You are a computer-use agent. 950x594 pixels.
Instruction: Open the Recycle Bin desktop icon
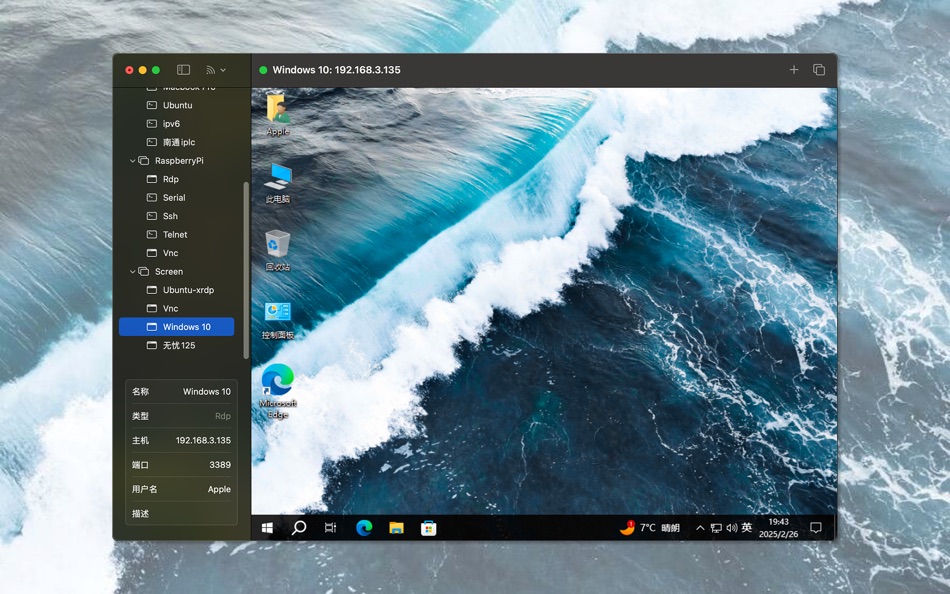pos(277,250)
